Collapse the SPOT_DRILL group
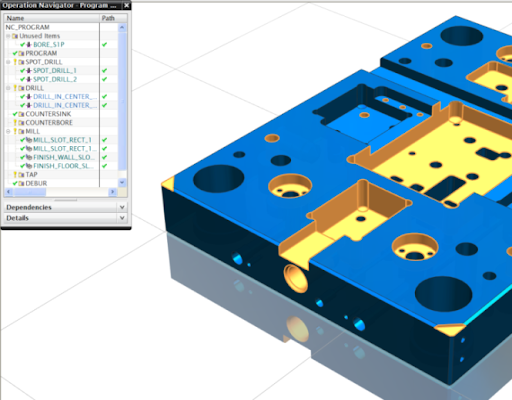 (x=8, y=62)
